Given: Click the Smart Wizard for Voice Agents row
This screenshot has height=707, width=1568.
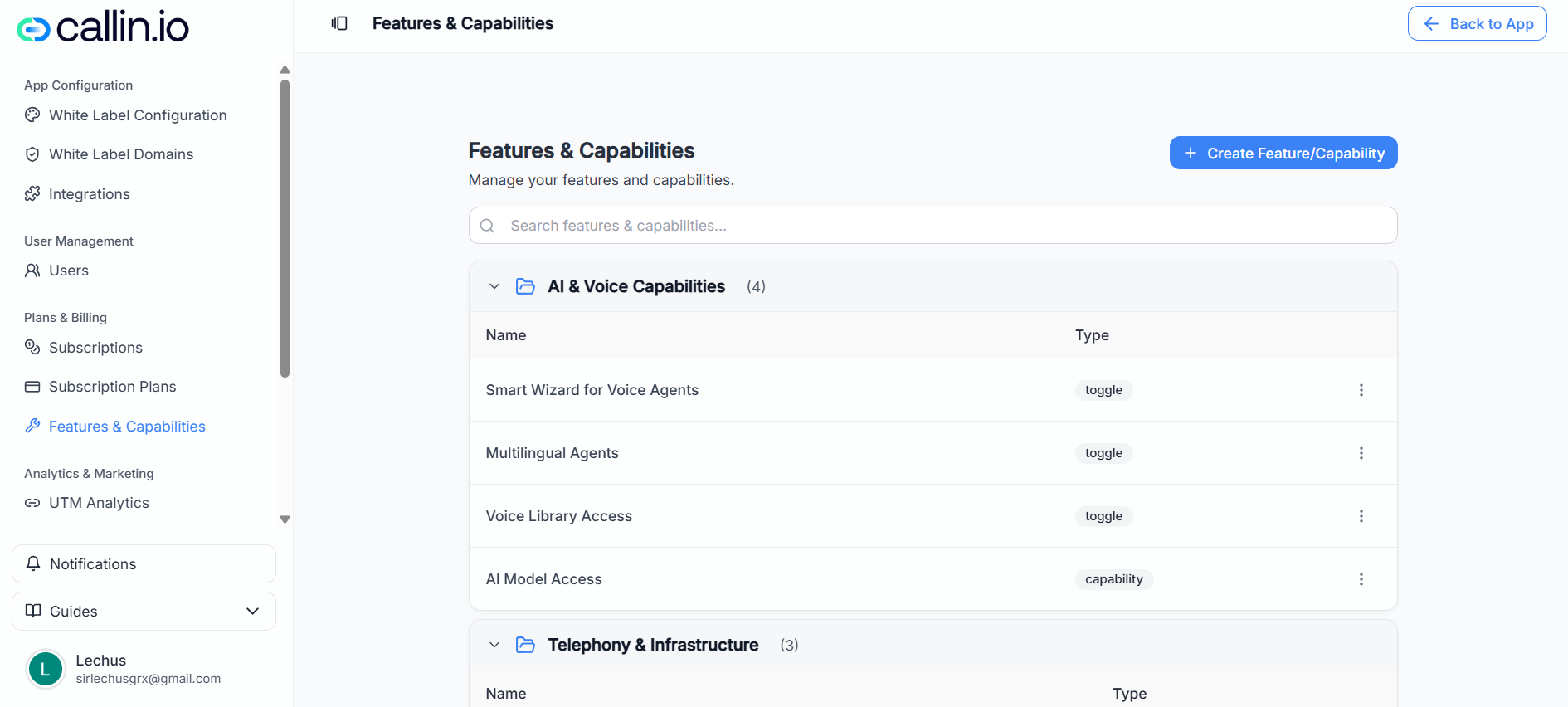Looking at the screenshot, I should click(933, 390).
